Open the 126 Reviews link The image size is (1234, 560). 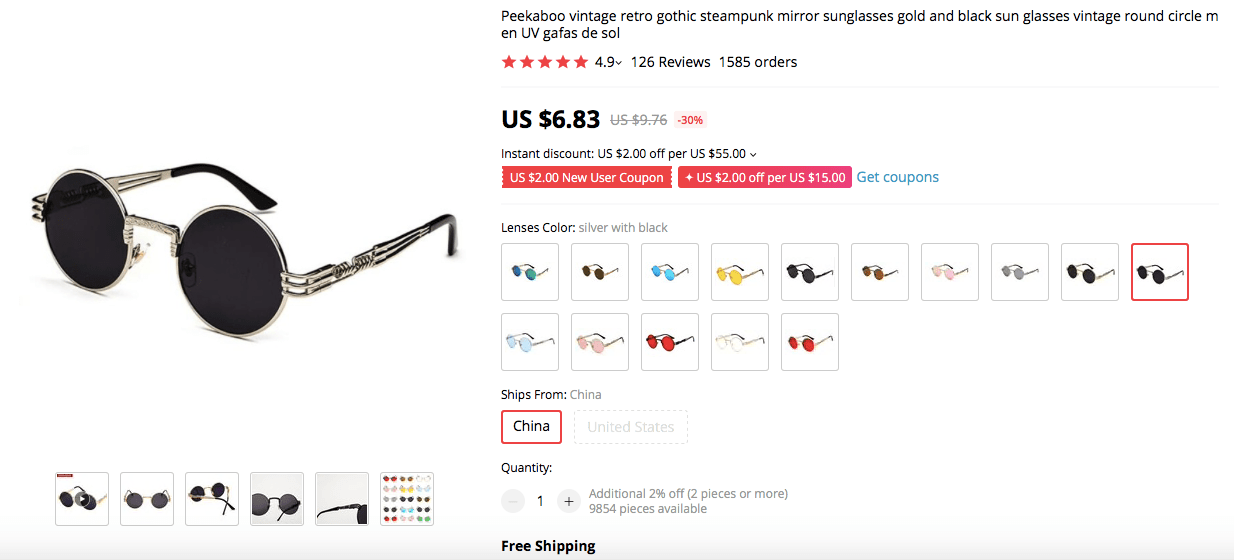click(670, 62)
